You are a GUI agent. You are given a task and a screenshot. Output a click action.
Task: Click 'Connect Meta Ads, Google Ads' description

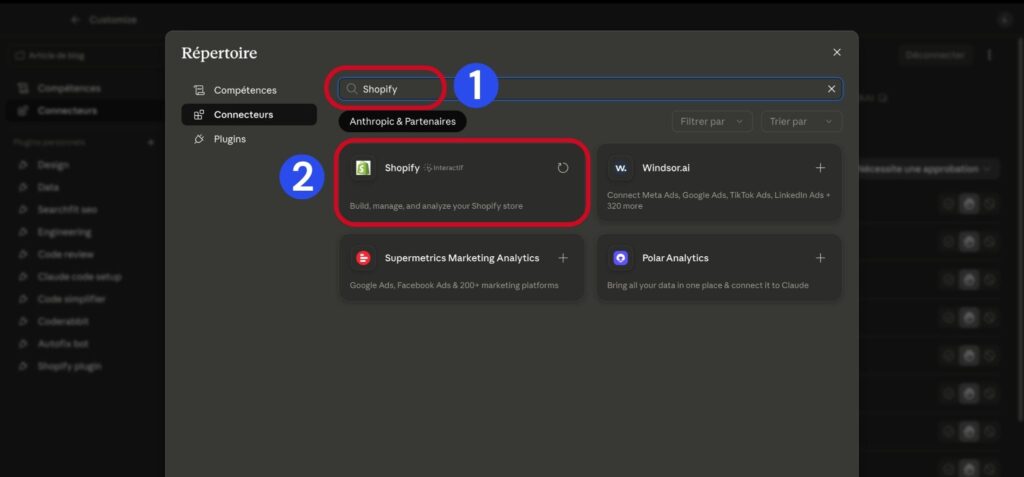coord(718,201)
